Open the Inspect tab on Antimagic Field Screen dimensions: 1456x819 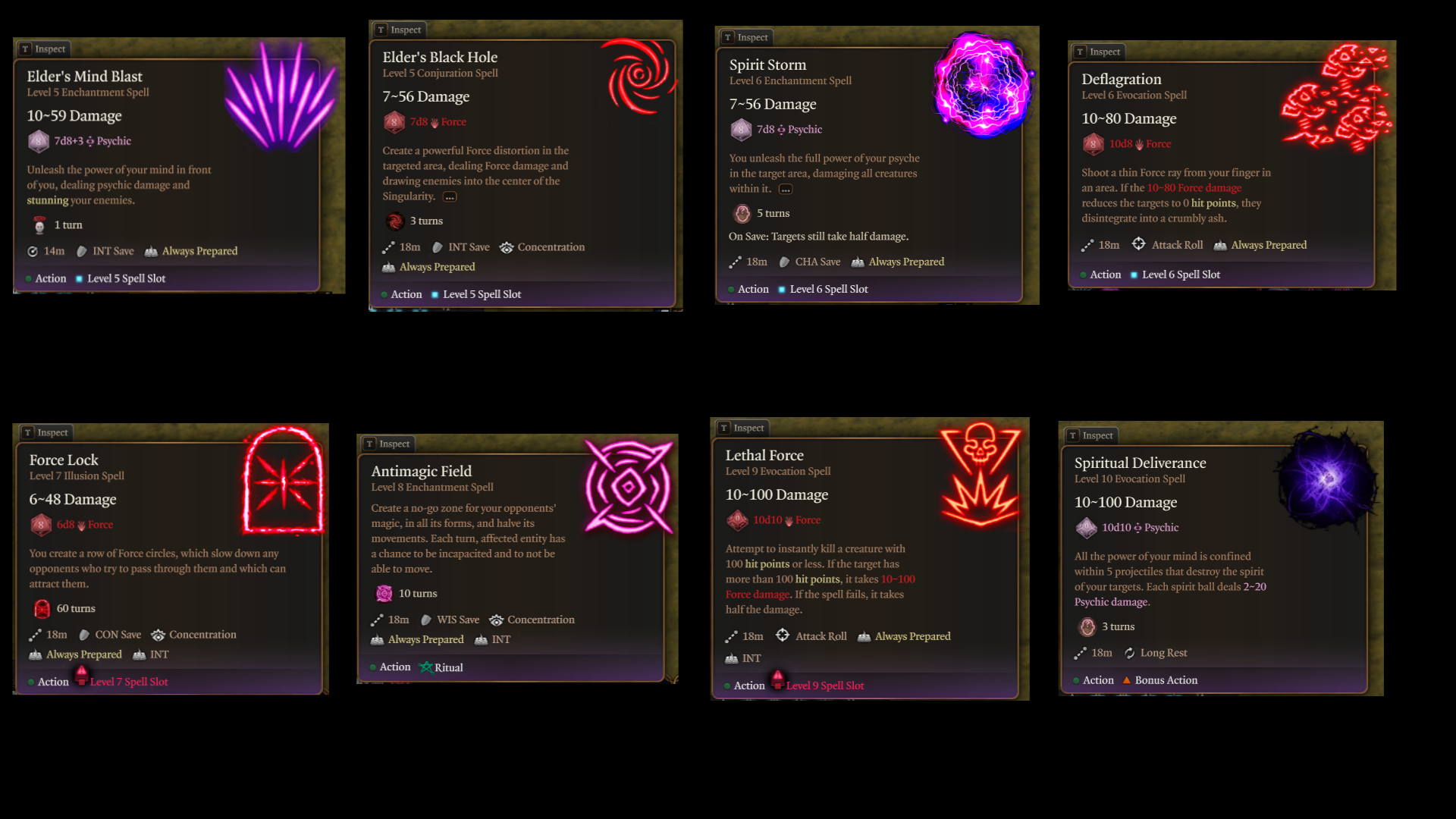[388, 444]
